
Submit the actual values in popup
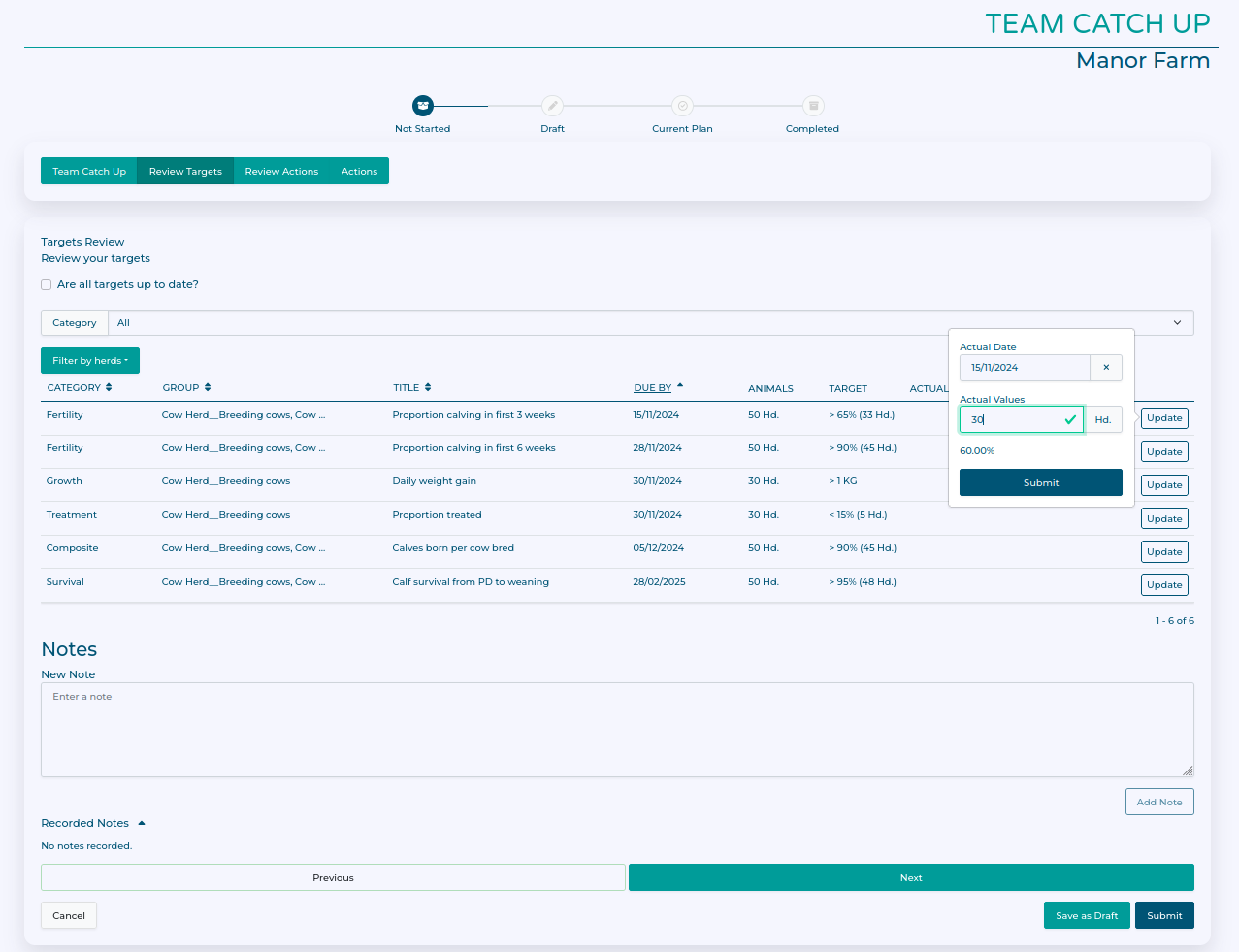click(x=1040, y=483)
